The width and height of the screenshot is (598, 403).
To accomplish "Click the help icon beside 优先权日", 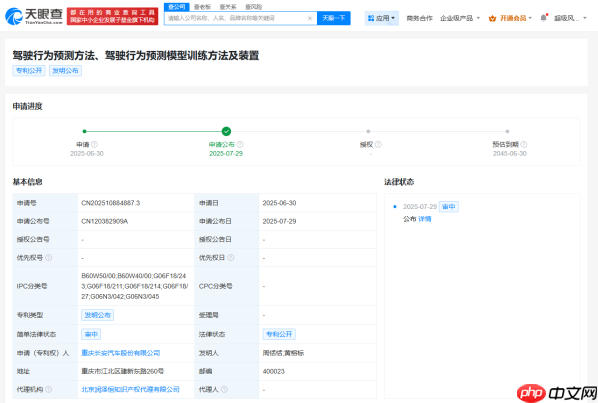I will 231,258.
